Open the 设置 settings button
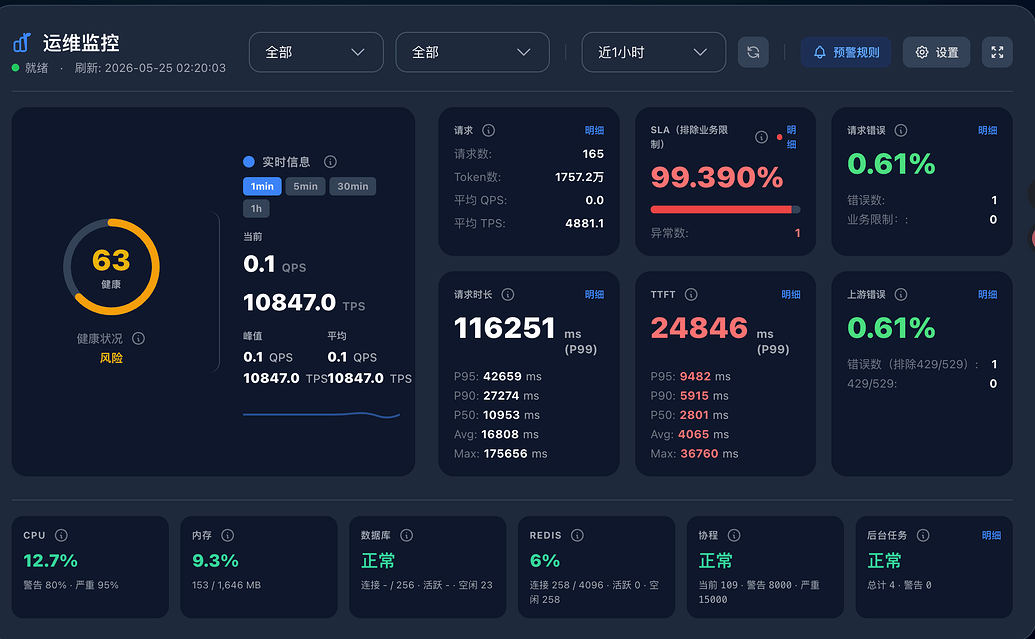Screen dimensions: 1035x639 click(937, 52)
